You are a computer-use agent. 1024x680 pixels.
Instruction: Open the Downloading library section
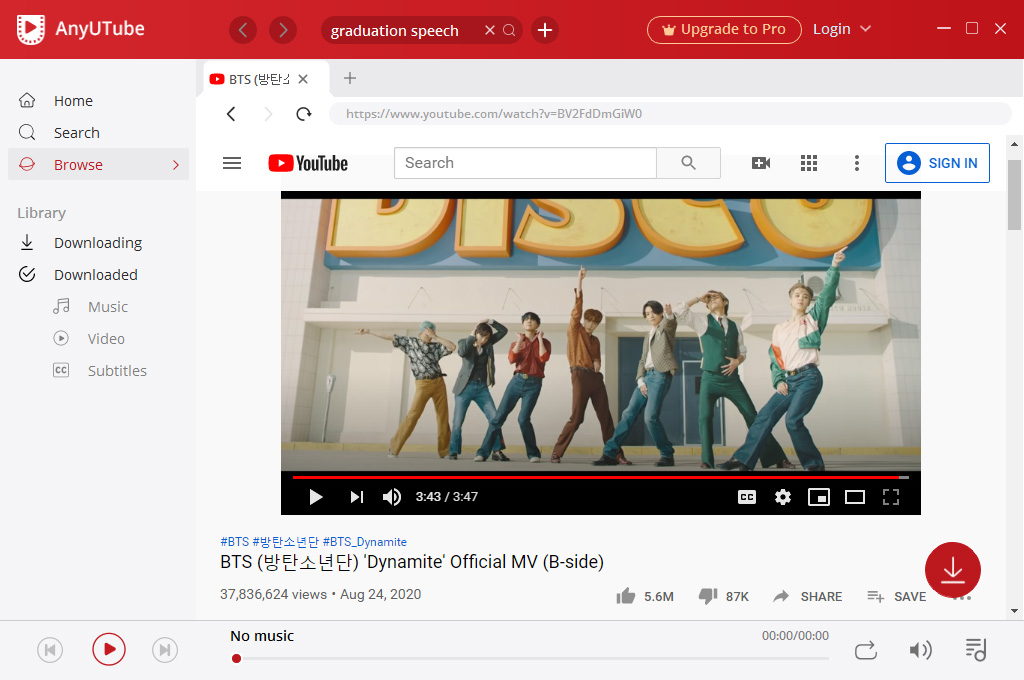click(x=98, y=243)
